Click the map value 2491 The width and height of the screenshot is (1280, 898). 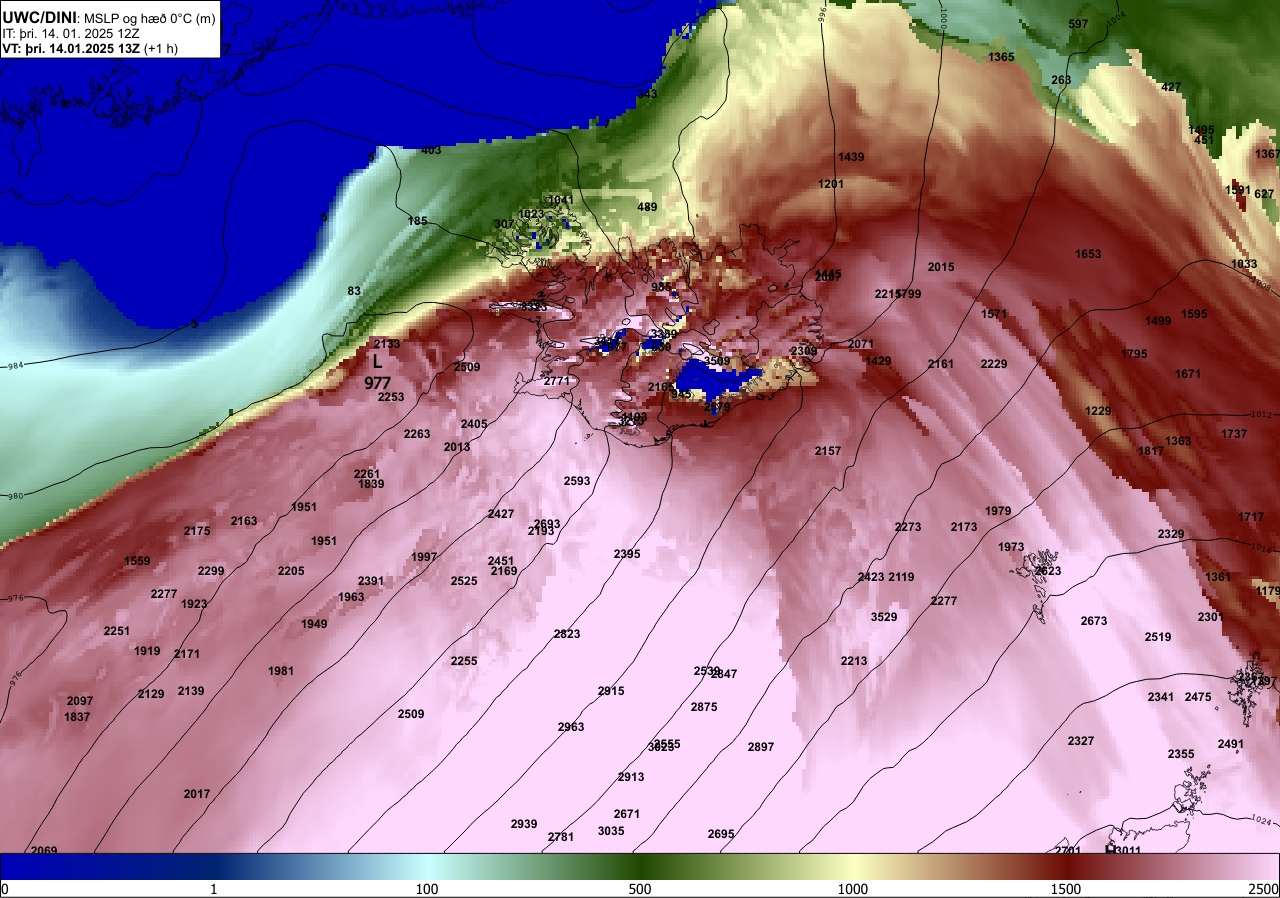point(1231,744)
